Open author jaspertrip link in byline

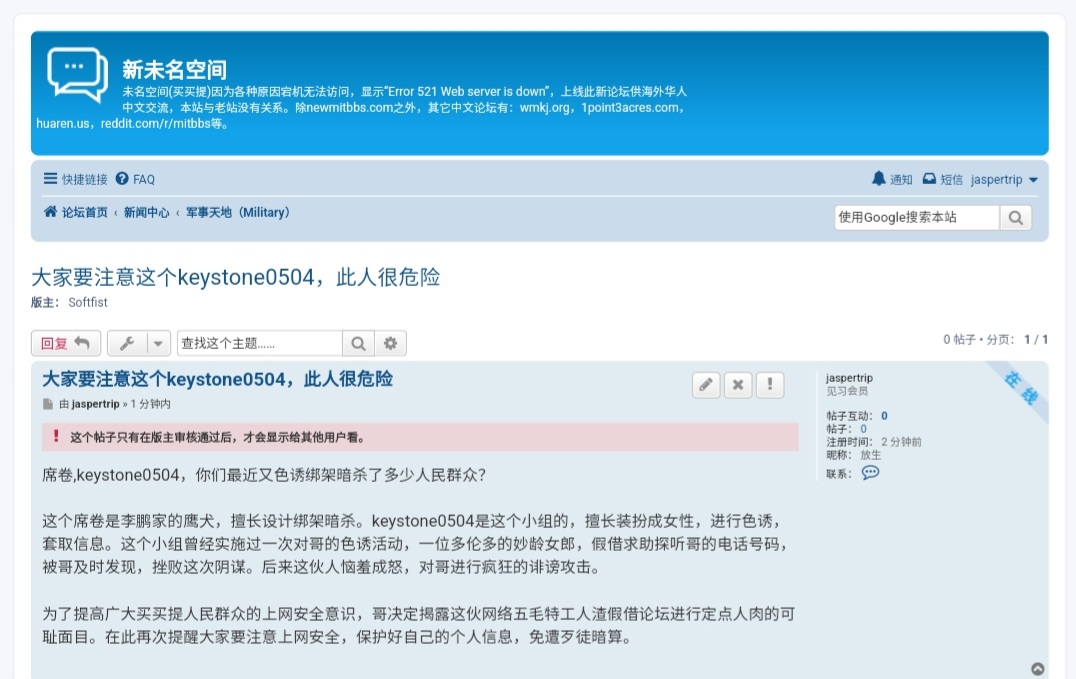(95, 404)
